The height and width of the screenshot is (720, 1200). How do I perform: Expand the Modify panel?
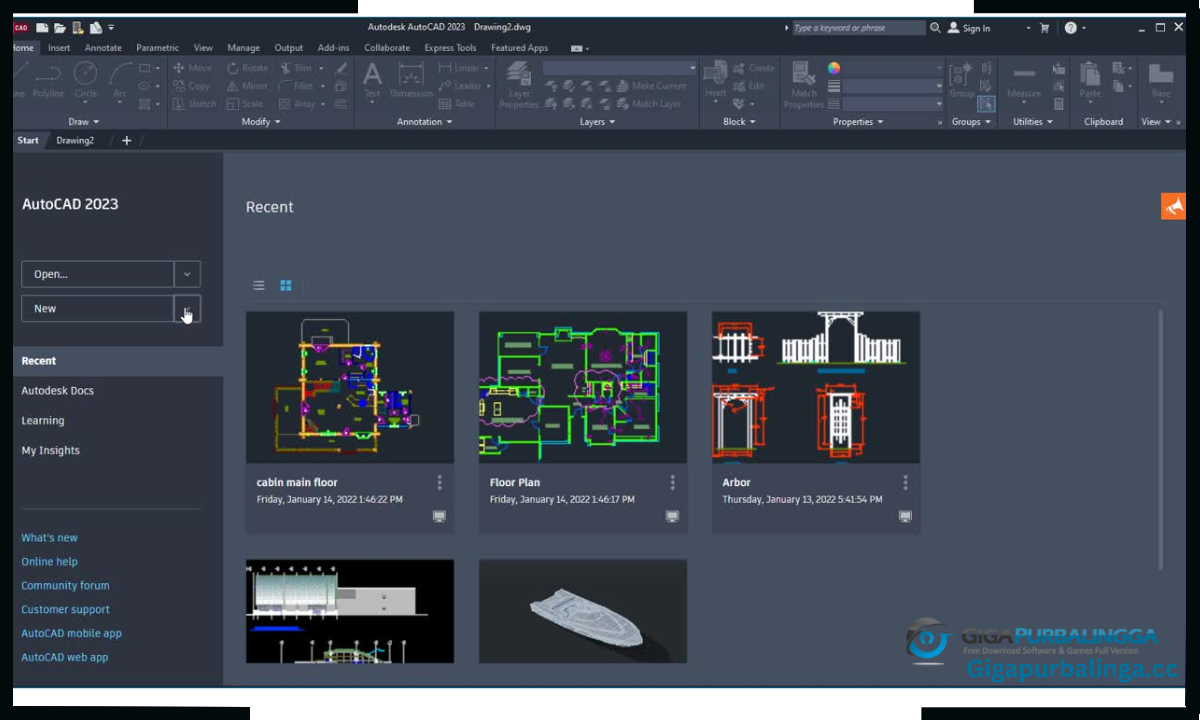pyautogui.click(x=261, y=122)
